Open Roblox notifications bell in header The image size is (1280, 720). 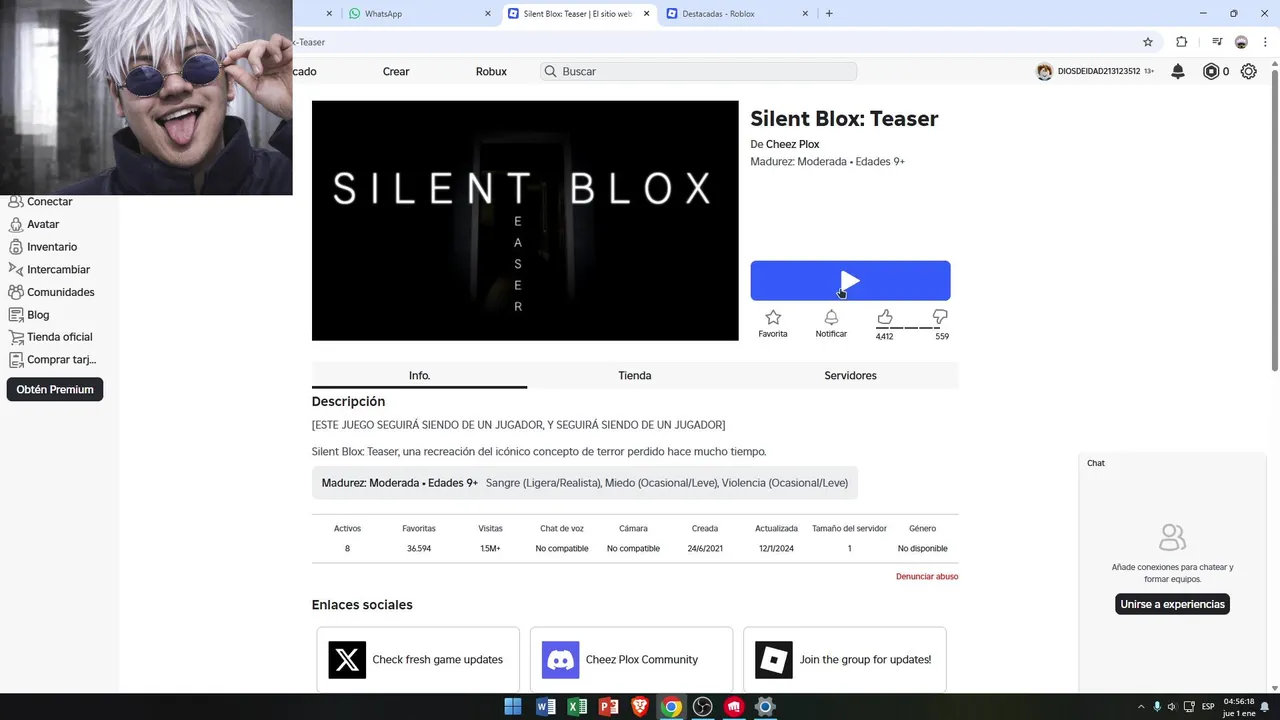pyautogui.click(x=1178, y=71)
